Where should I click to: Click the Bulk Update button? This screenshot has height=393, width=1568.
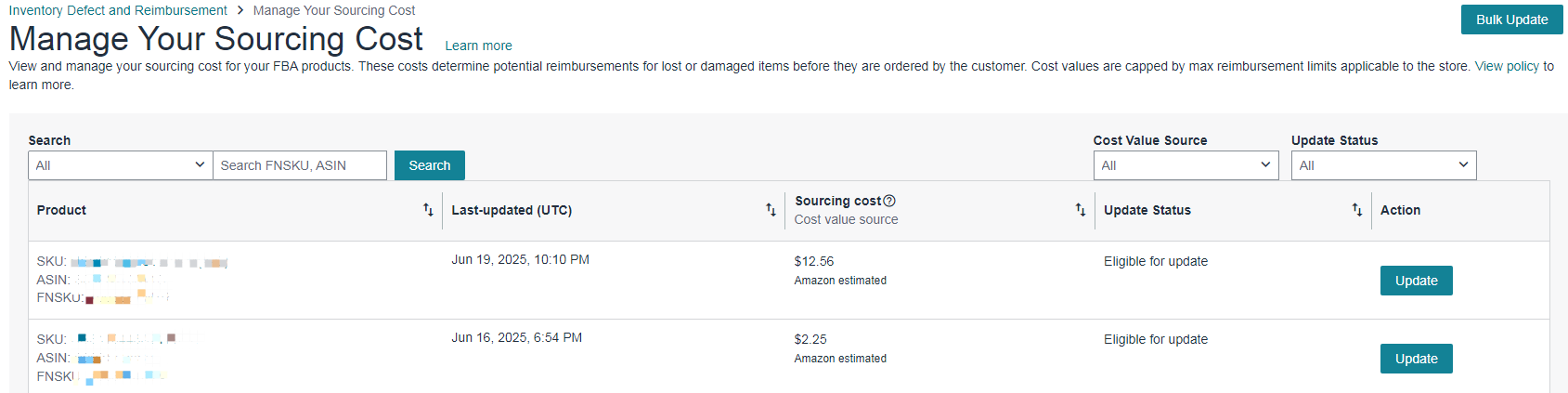[1511, 20]
